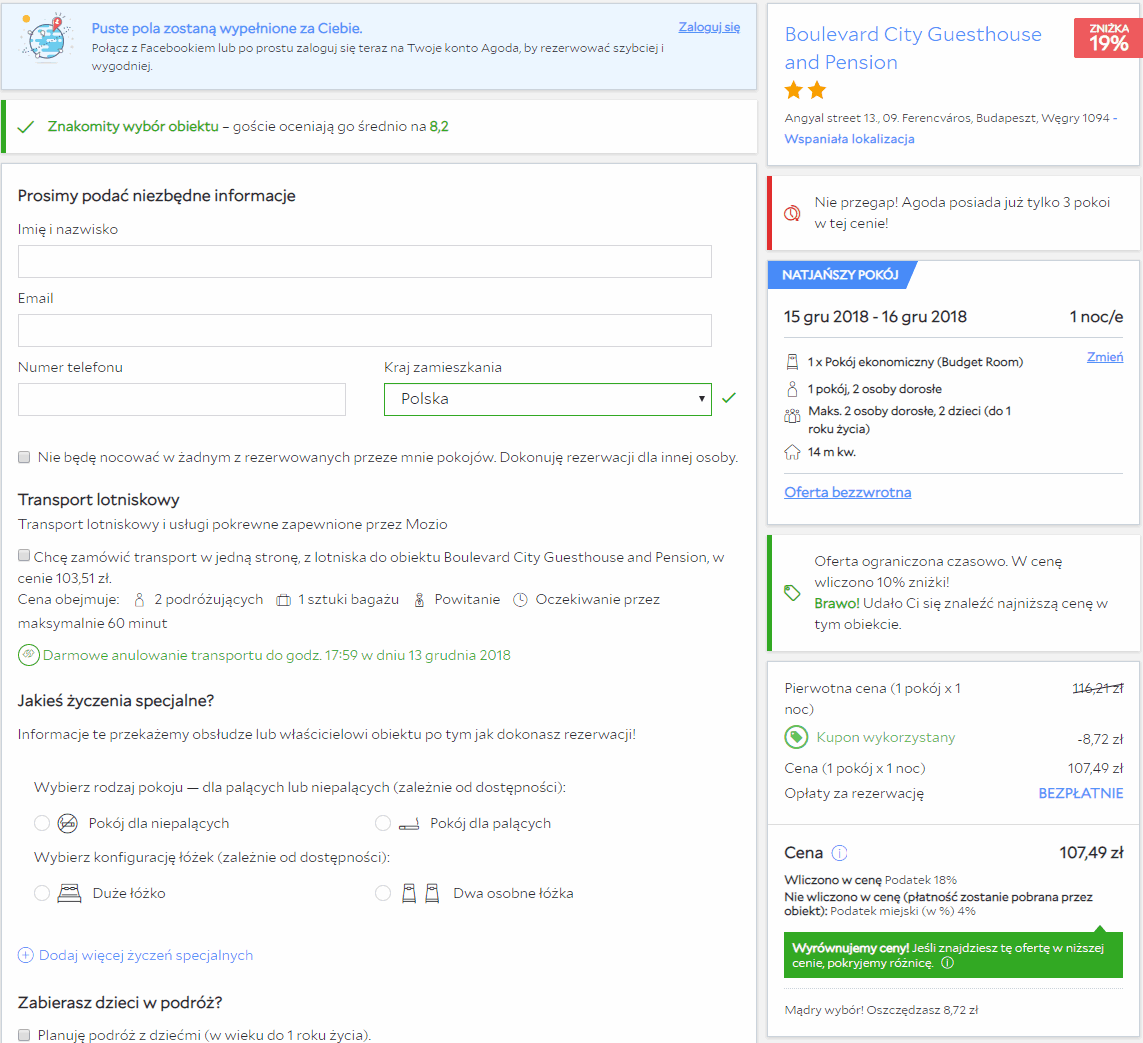Viewport: 1143px width, 1043px height.
Task: Tick booking for another person checkbox
Action: tap(24, 457)
